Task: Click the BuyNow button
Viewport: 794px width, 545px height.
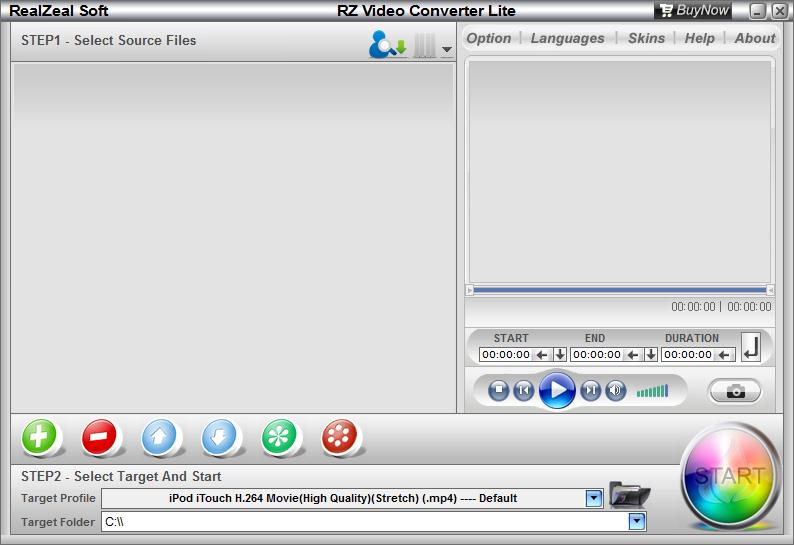Action: point(694,11)
